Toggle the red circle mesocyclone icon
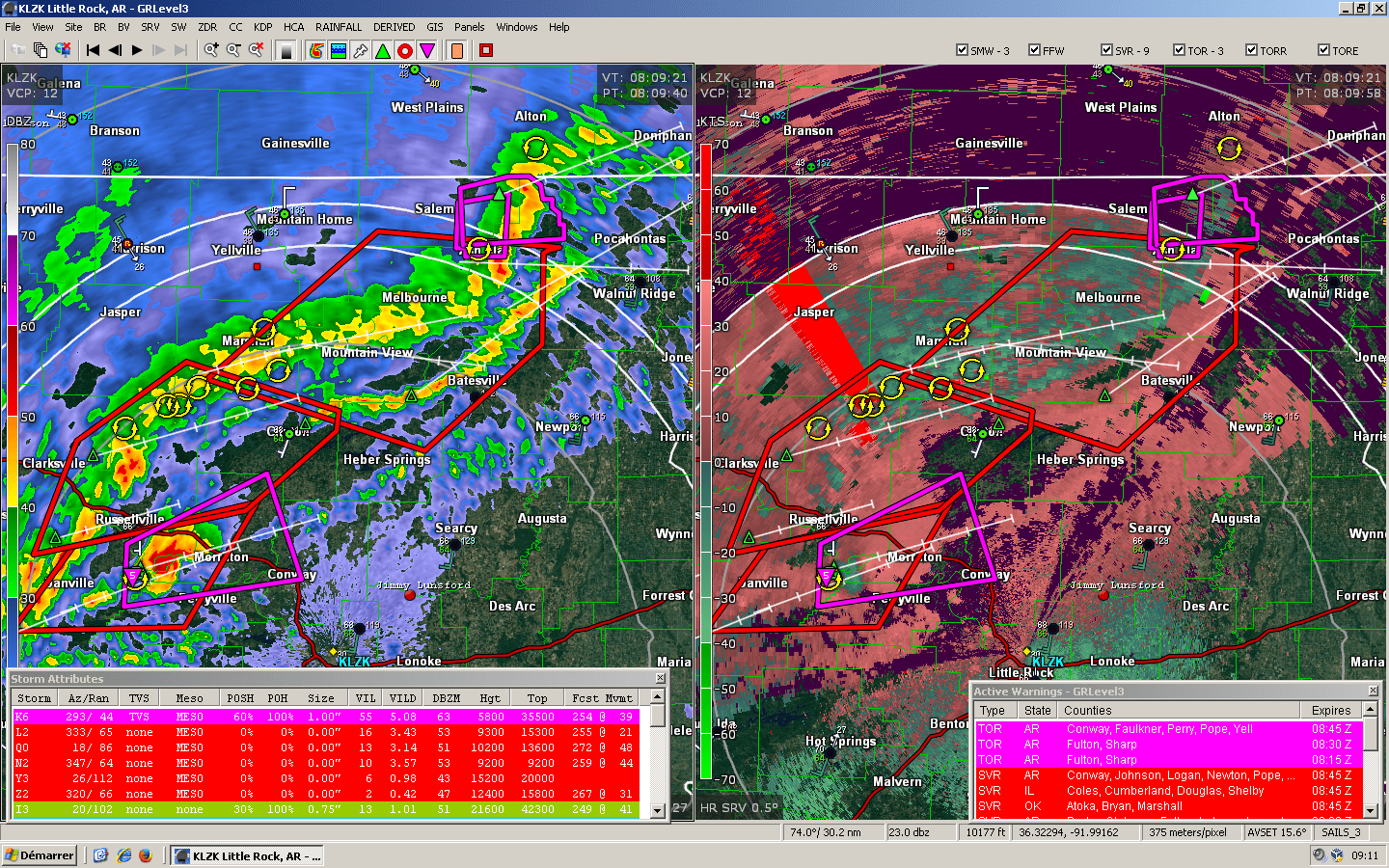 [405, 50]
